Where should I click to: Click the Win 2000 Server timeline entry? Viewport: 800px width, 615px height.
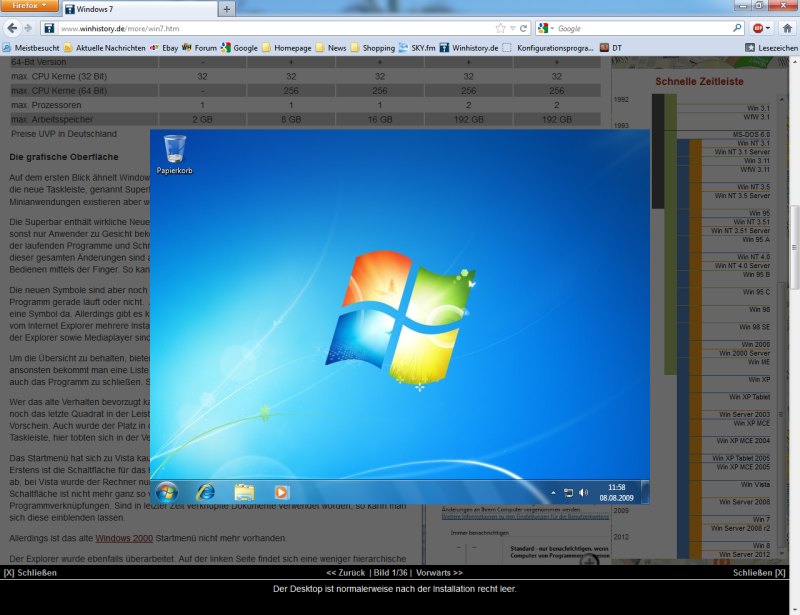(744, 353)
